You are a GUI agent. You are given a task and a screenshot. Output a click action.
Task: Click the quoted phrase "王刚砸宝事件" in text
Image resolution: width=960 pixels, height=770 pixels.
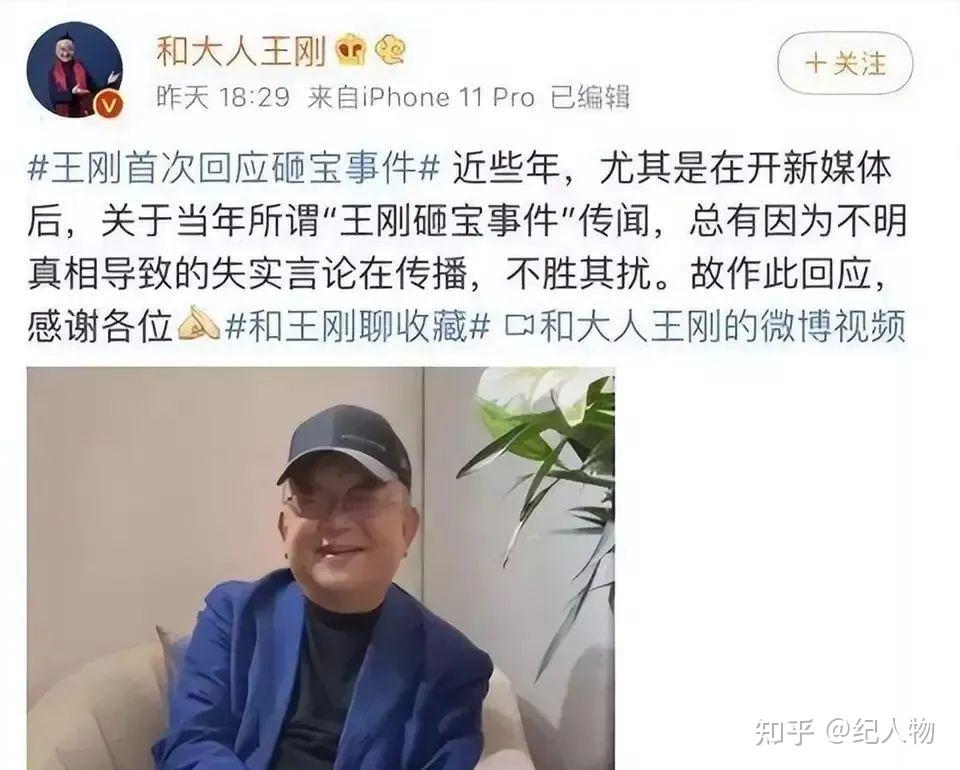coord(450,221)
